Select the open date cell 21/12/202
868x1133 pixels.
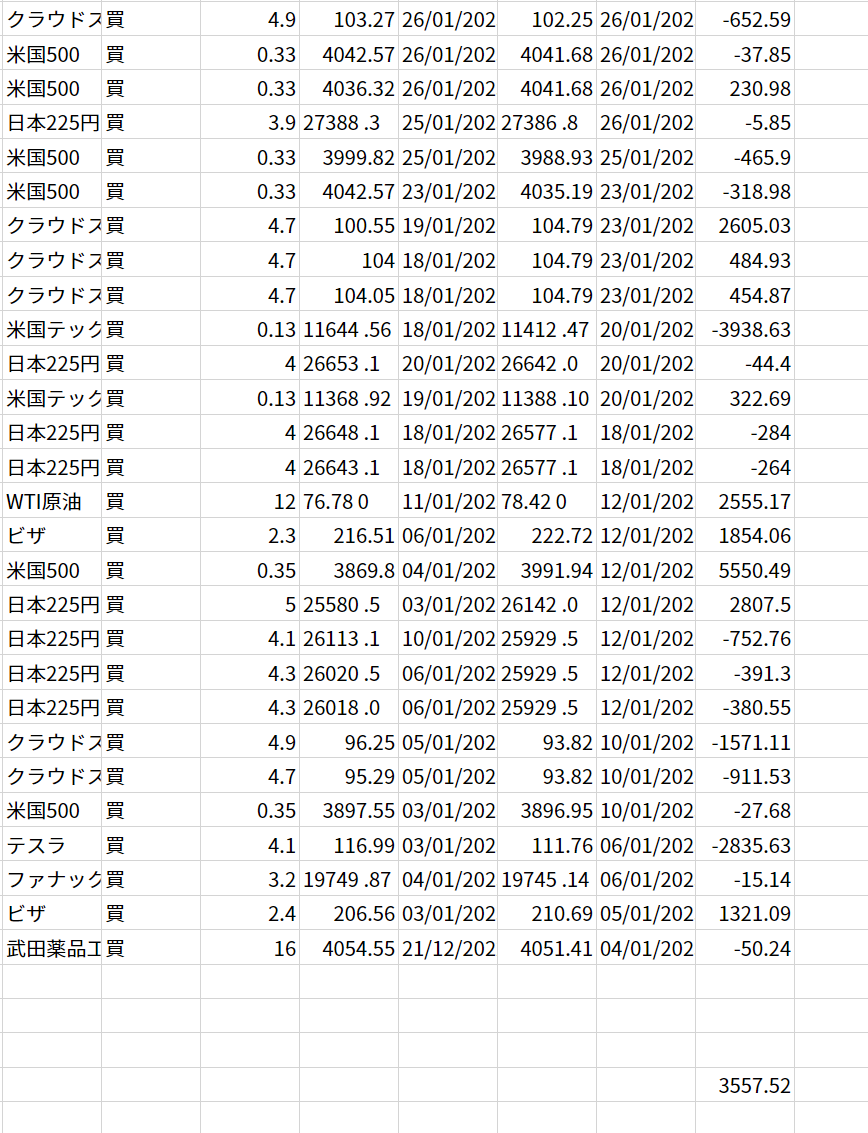448,948
